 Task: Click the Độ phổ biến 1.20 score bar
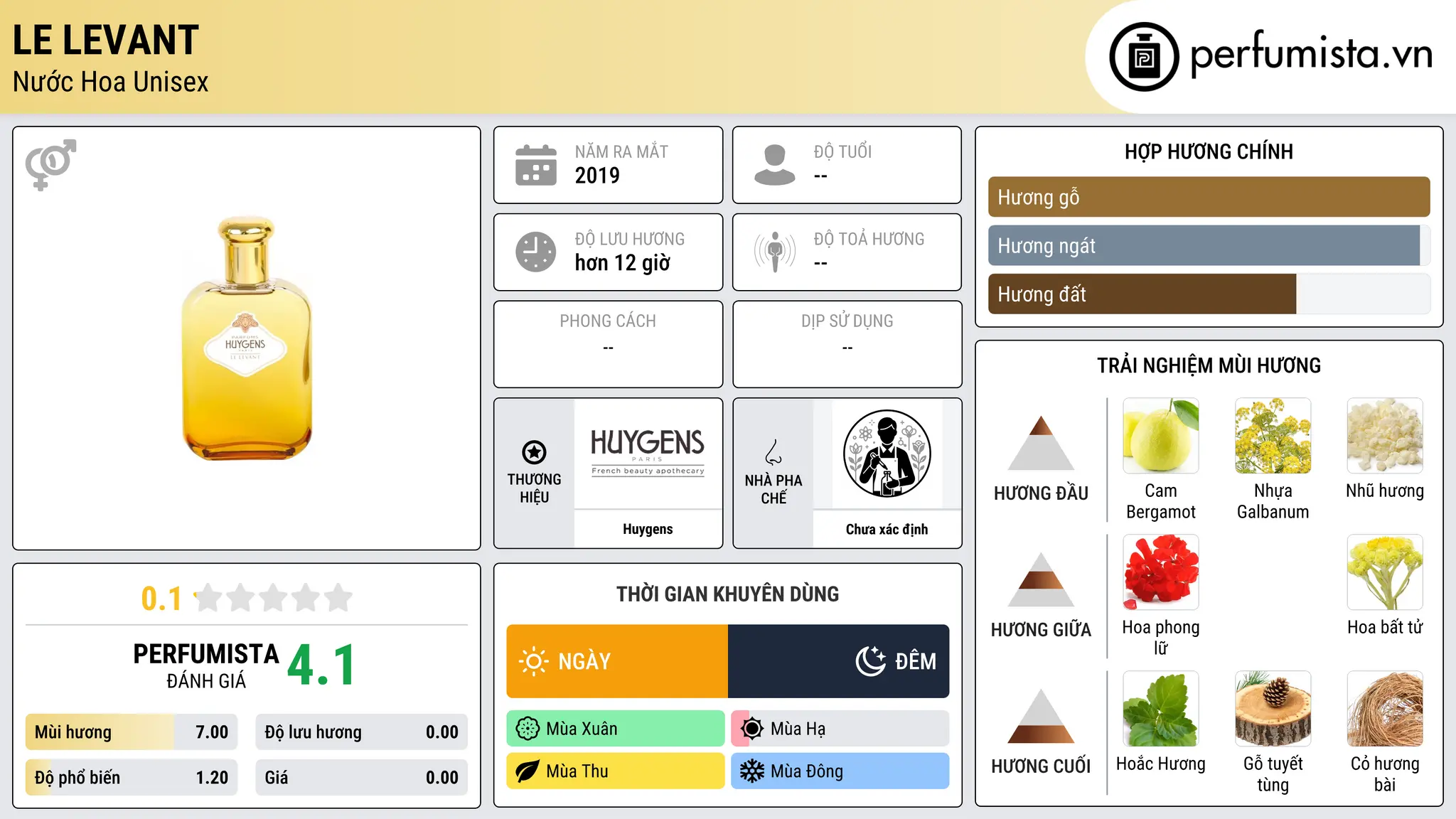point(132,778)
